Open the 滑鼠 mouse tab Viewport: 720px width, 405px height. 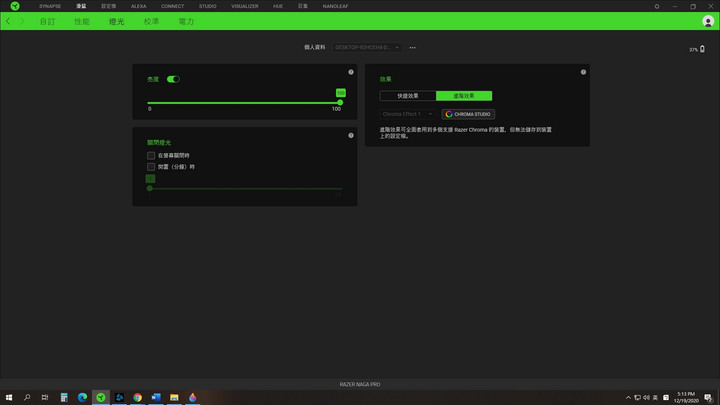coord(81,6)
